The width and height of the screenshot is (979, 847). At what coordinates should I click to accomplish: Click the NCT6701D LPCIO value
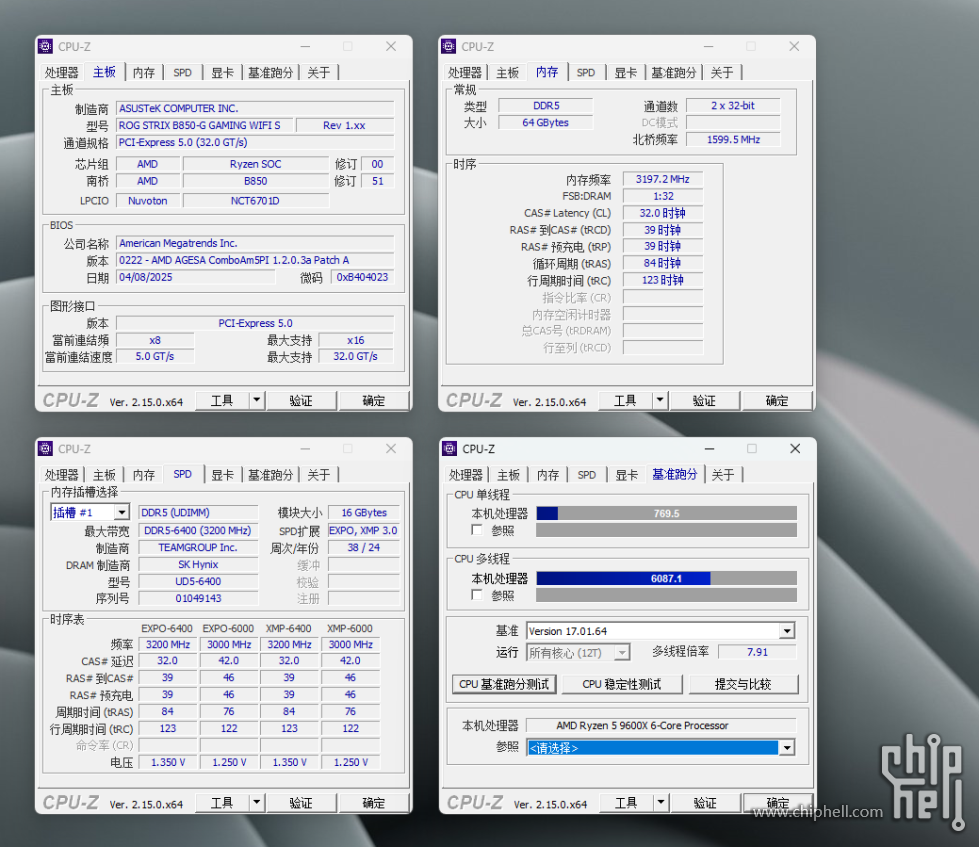(x=255, y=201)
